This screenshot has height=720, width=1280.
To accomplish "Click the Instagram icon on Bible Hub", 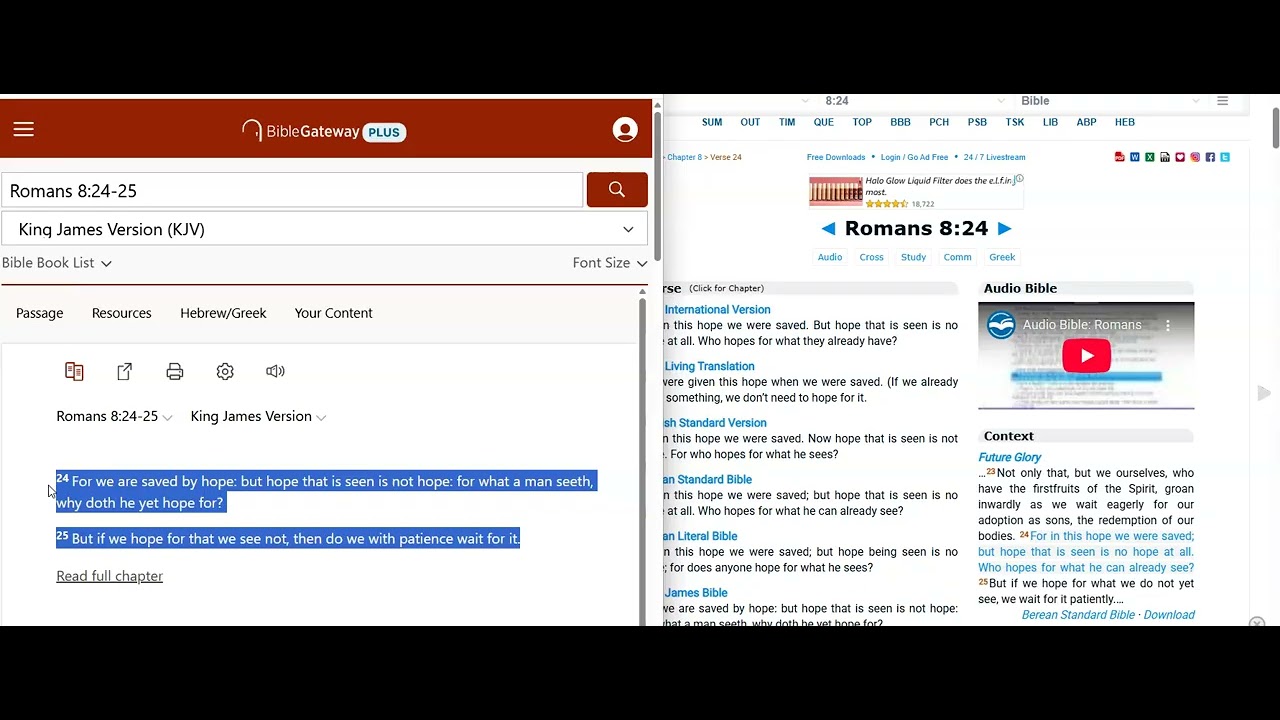I will [x=1195, y=157].
